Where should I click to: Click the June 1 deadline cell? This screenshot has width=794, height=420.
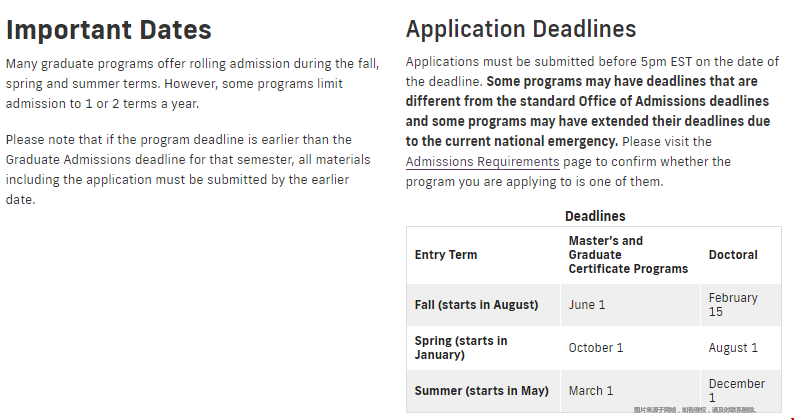coord(586,305)
